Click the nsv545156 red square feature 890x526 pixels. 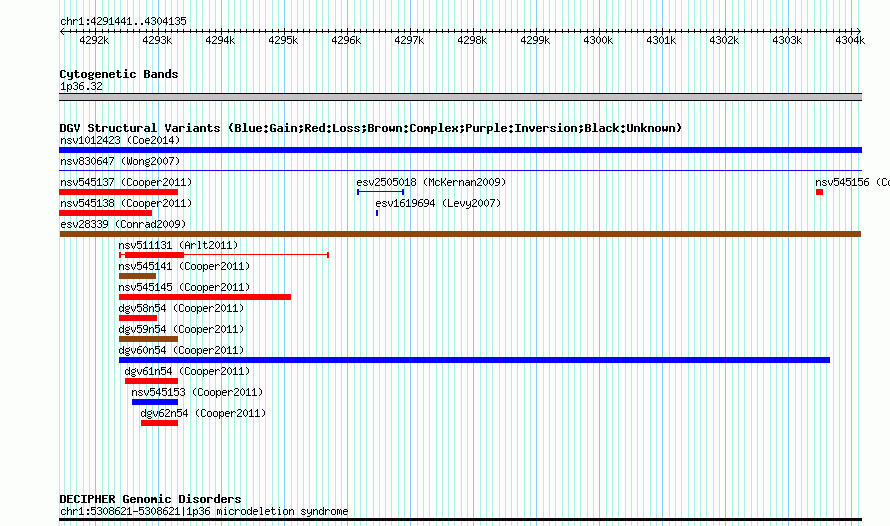tap(820, 192)
